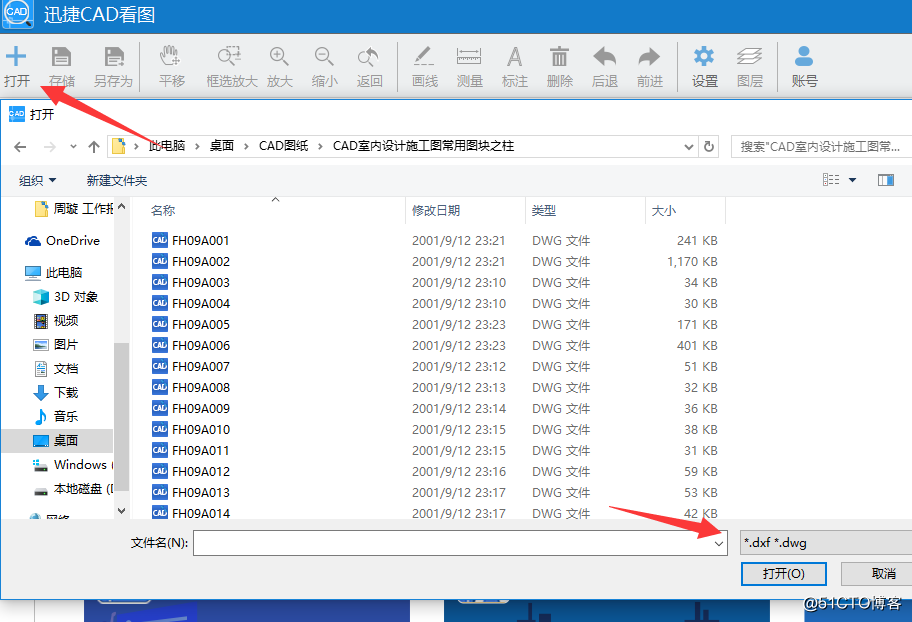The height and width of the screenshot is (622, 912).
Task: Select file FH09A001
Action: (x=190, y=240)
